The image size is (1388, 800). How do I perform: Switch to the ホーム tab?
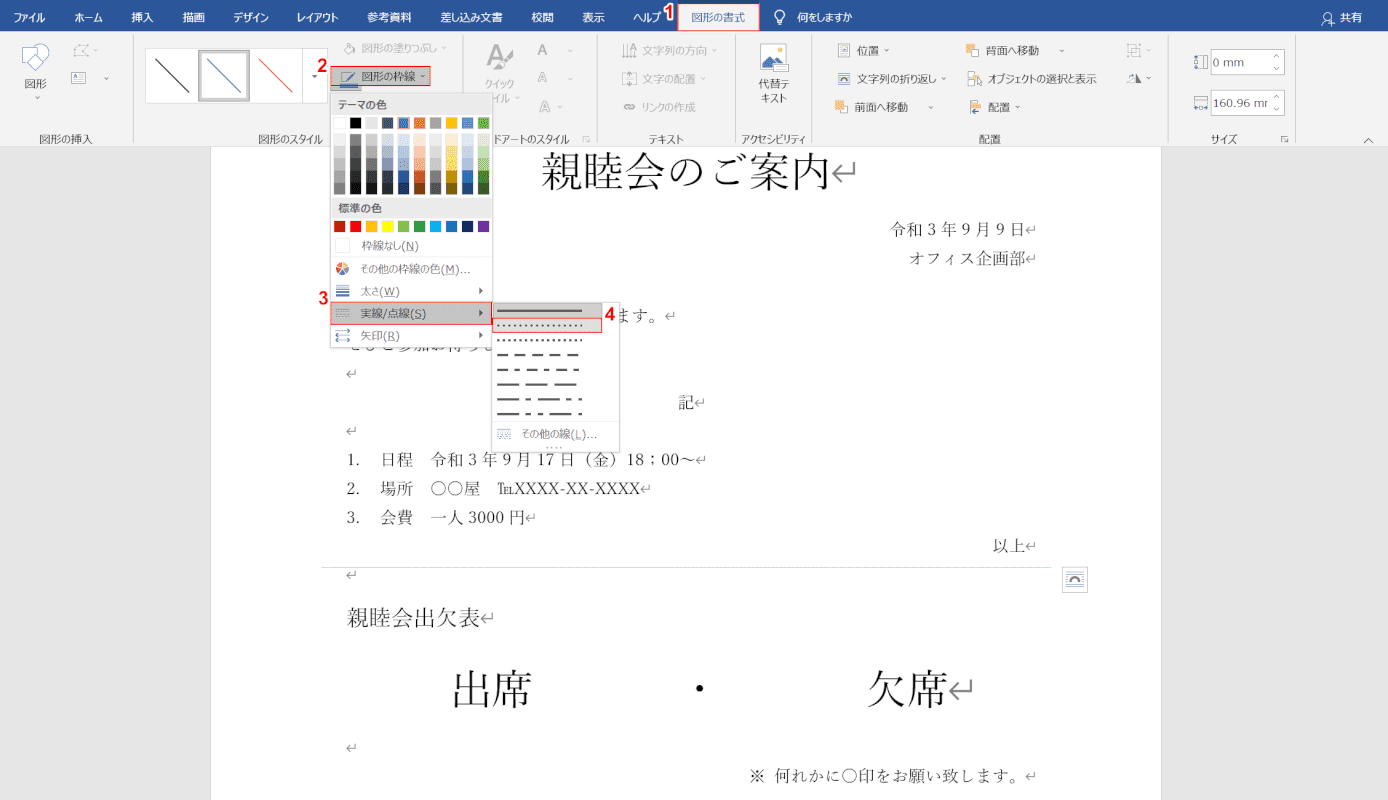88,17
